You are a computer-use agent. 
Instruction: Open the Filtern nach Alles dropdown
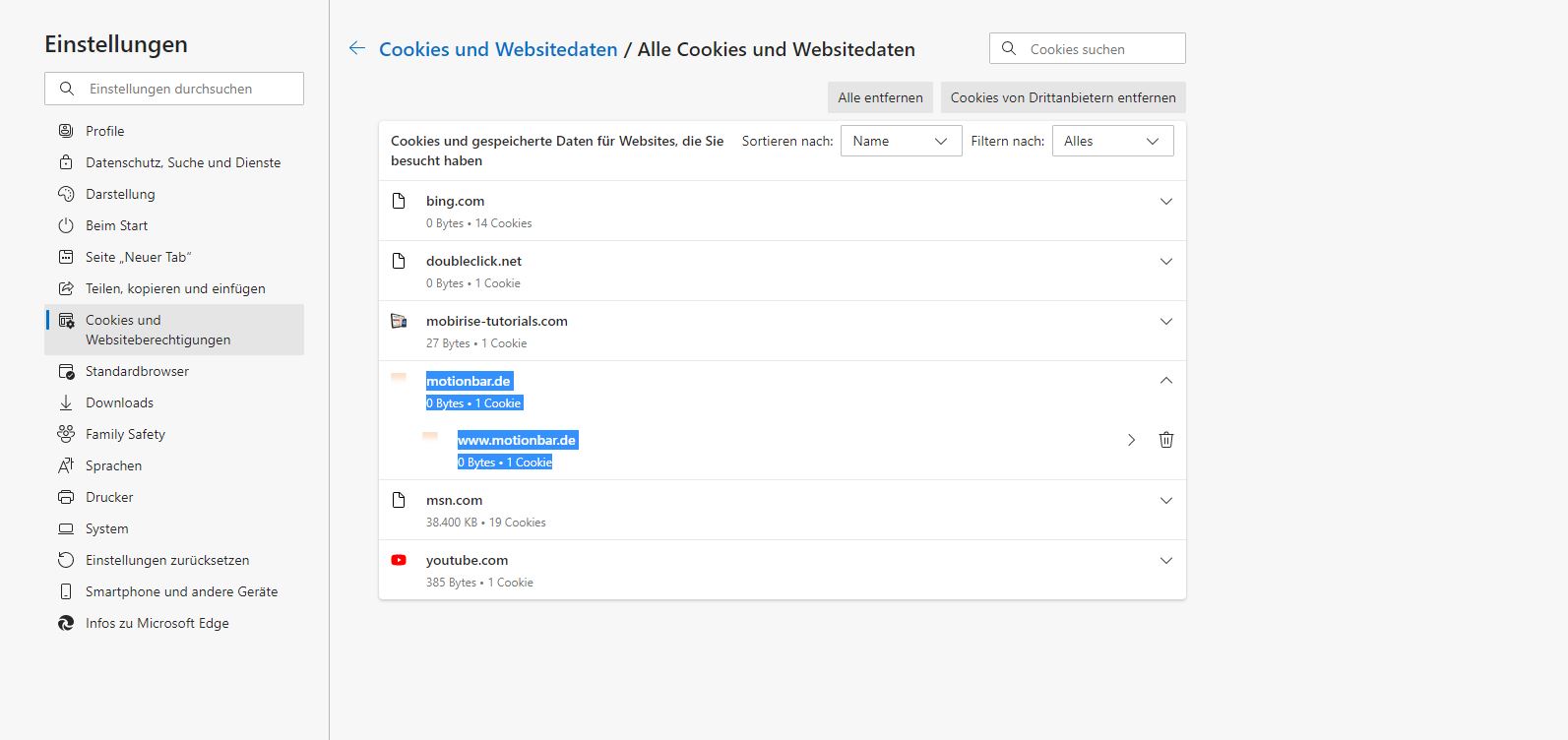point(1112,141)
